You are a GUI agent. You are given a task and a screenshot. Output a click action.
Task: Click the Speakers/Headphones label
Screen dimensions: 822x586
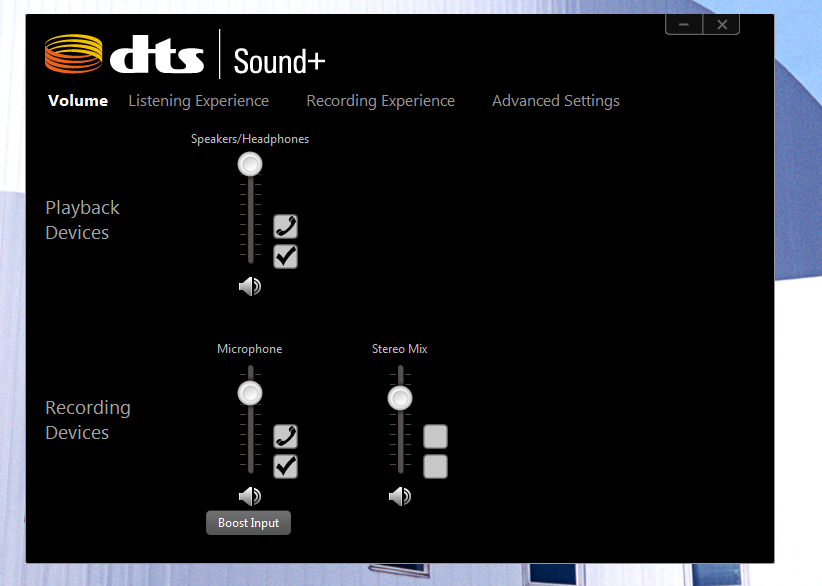point(250,139)
